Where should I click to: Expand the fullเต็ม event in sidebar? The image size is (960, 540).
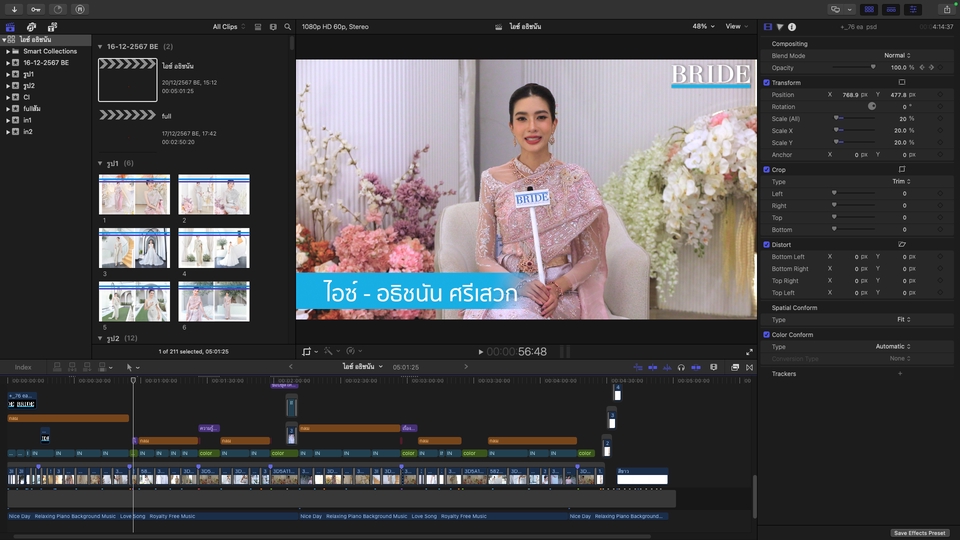pos(8,109)
